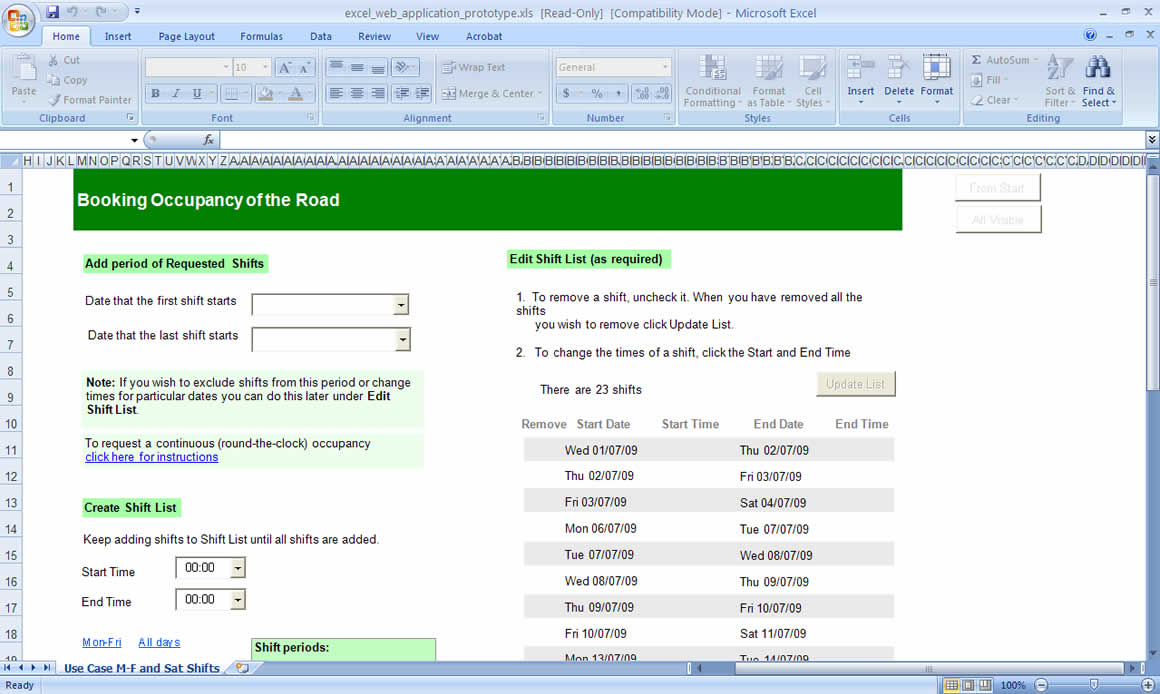Switch to the Page Layout ribbon tab
This screenshot has height=694, width=1160.
pyautogui.click(x=186, y=36)
